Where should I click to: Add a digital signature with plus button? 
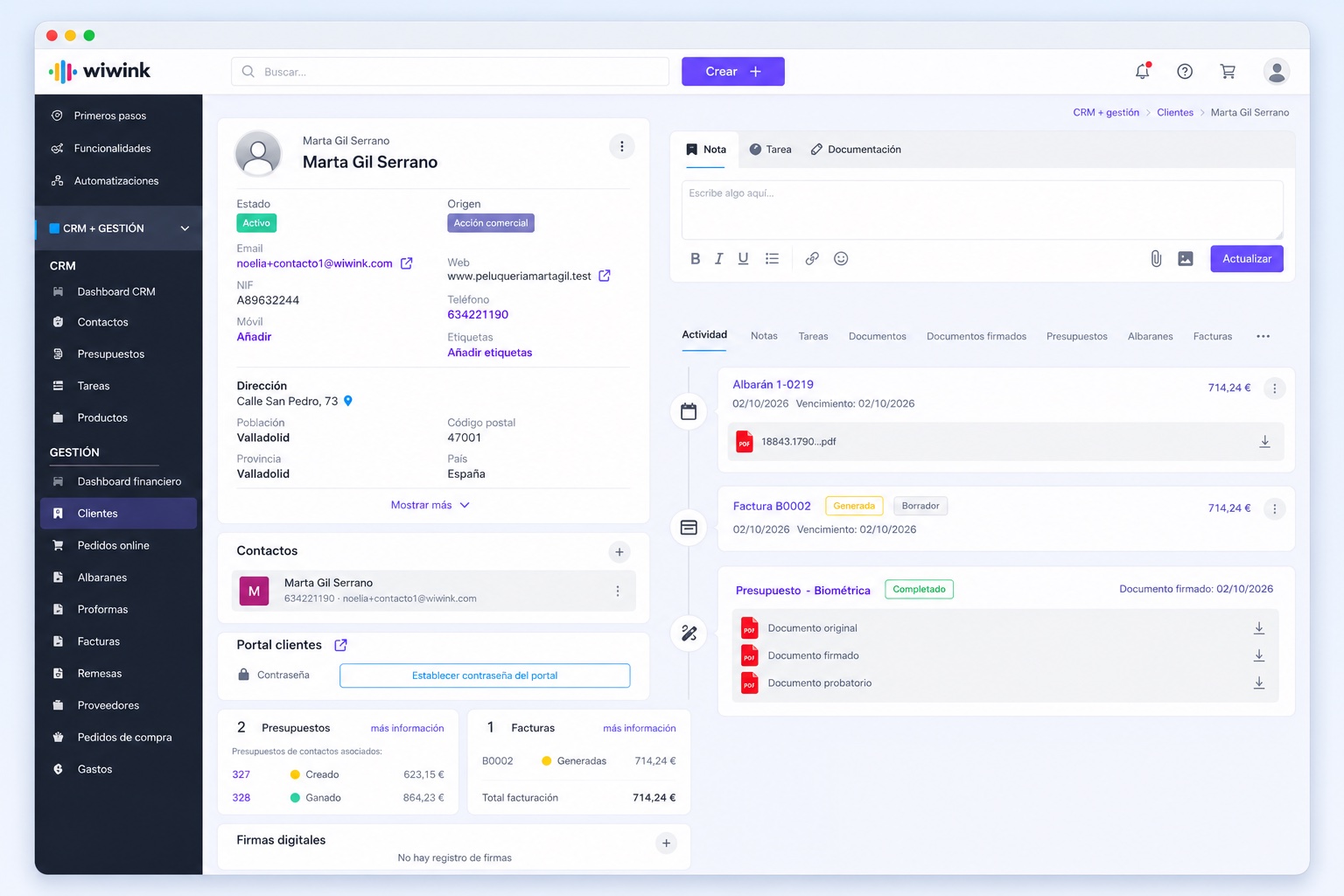point(667,843)
